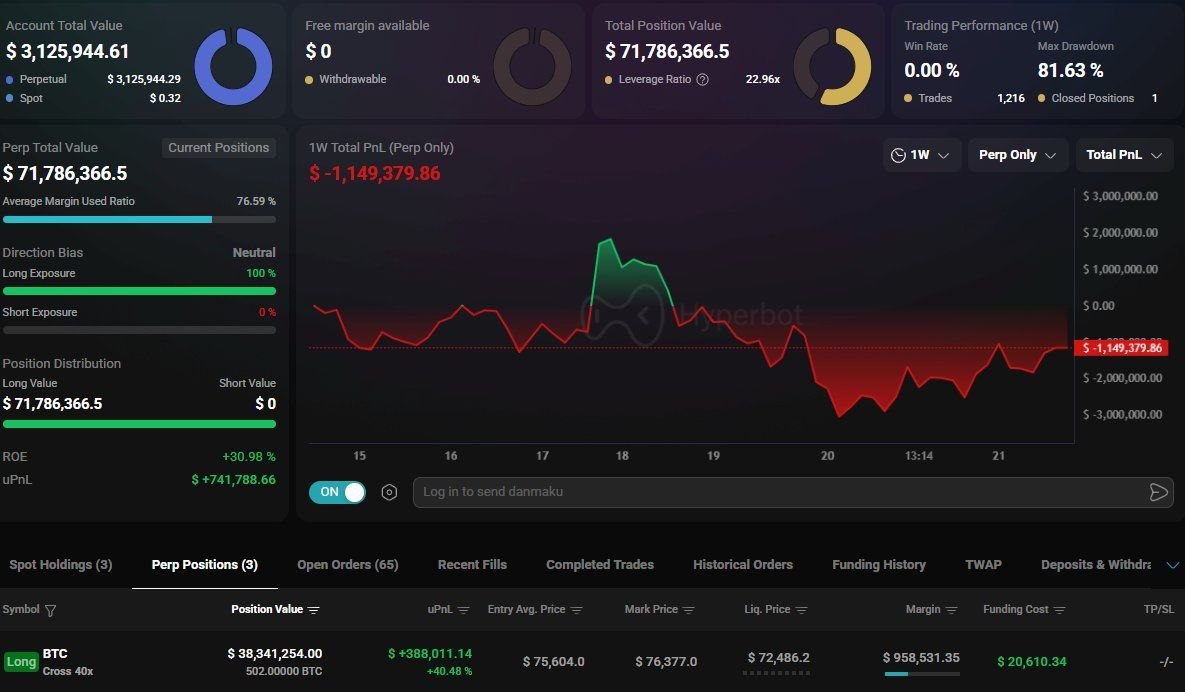1185x692 pixels.
Task: Open the Spot Holdings (3) tab
Action: (61, 565)
